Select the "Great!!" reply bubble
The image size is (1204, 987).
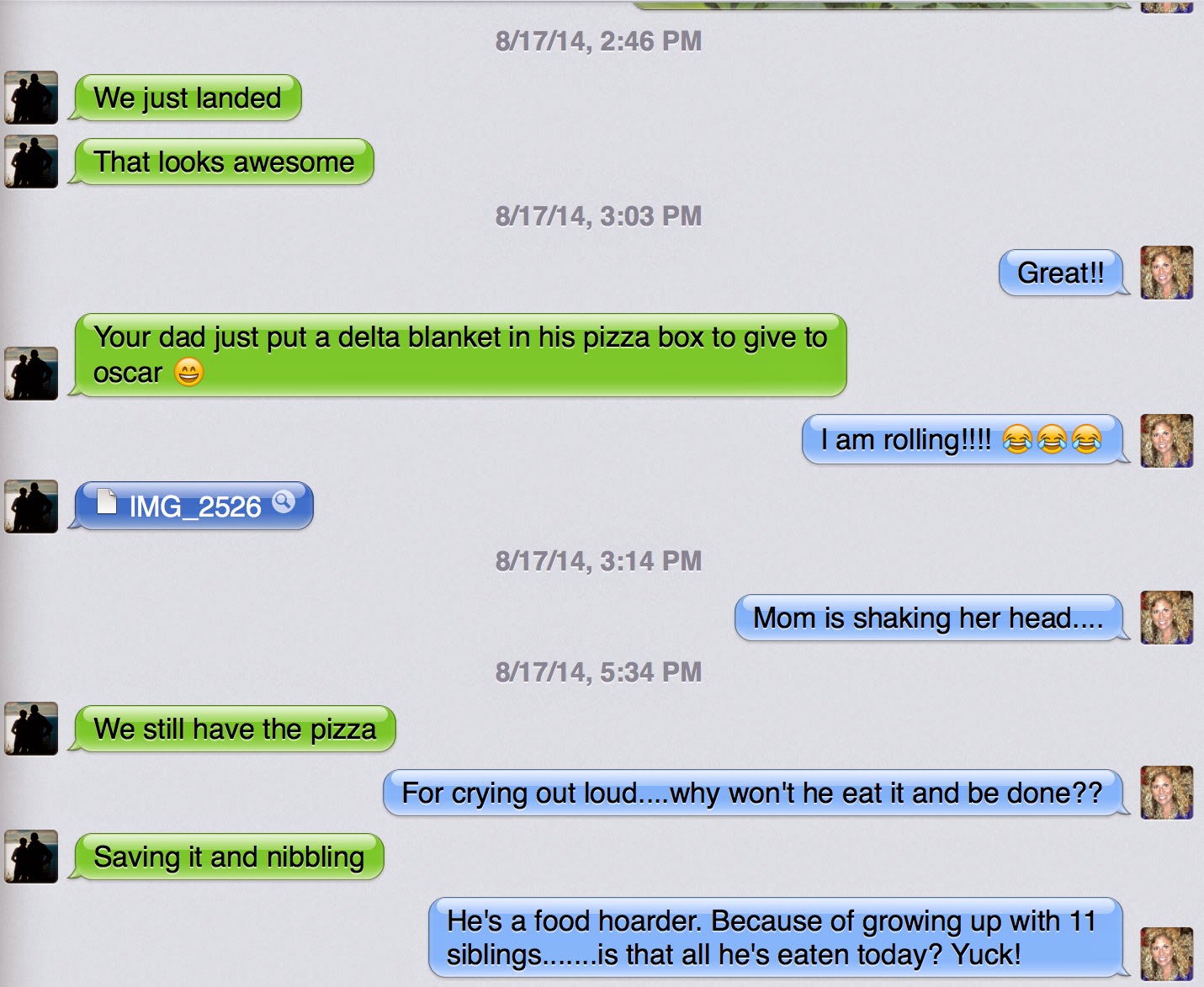click(1061, 273)
